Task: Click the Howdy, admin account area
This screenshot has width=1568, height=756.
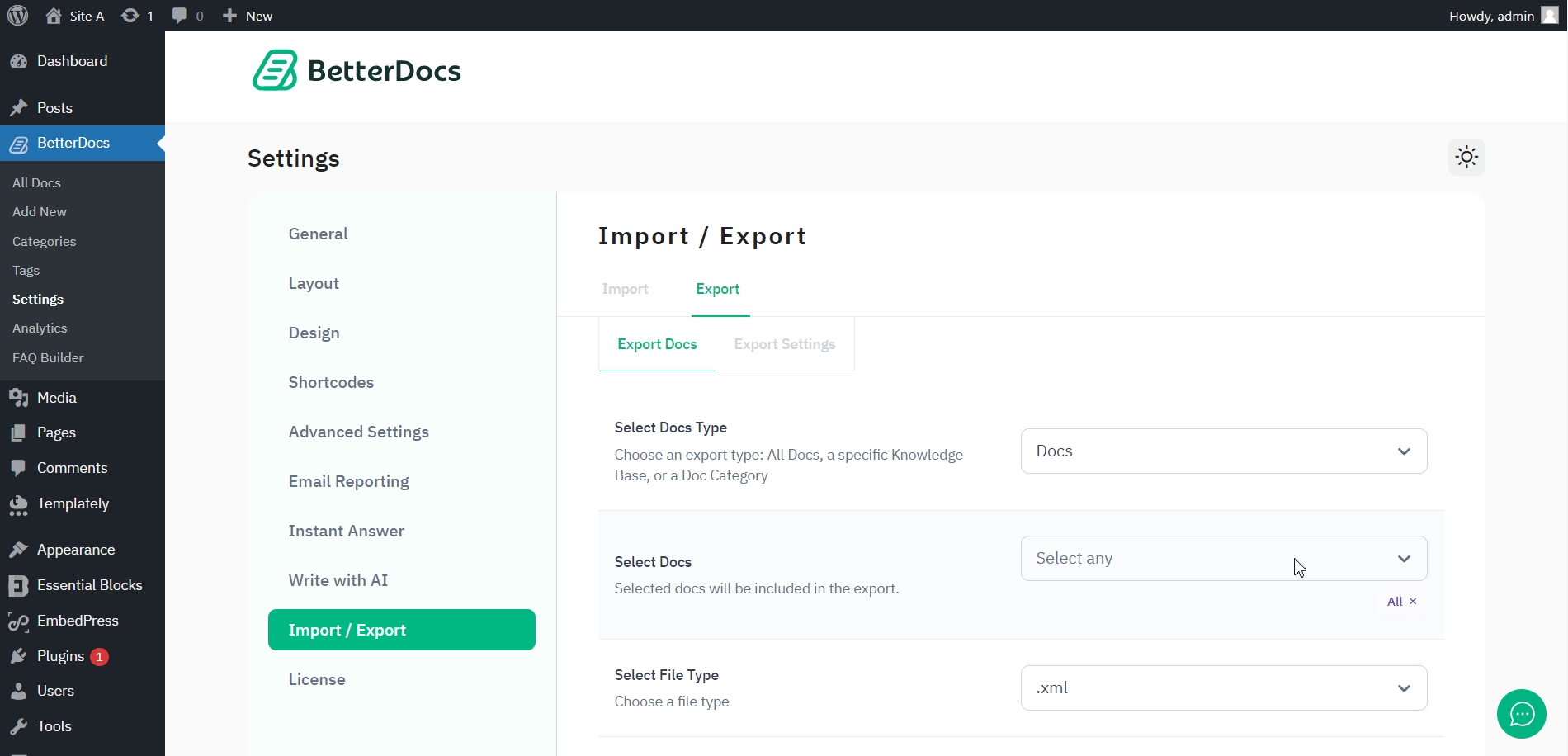Action: [1491, 15]
